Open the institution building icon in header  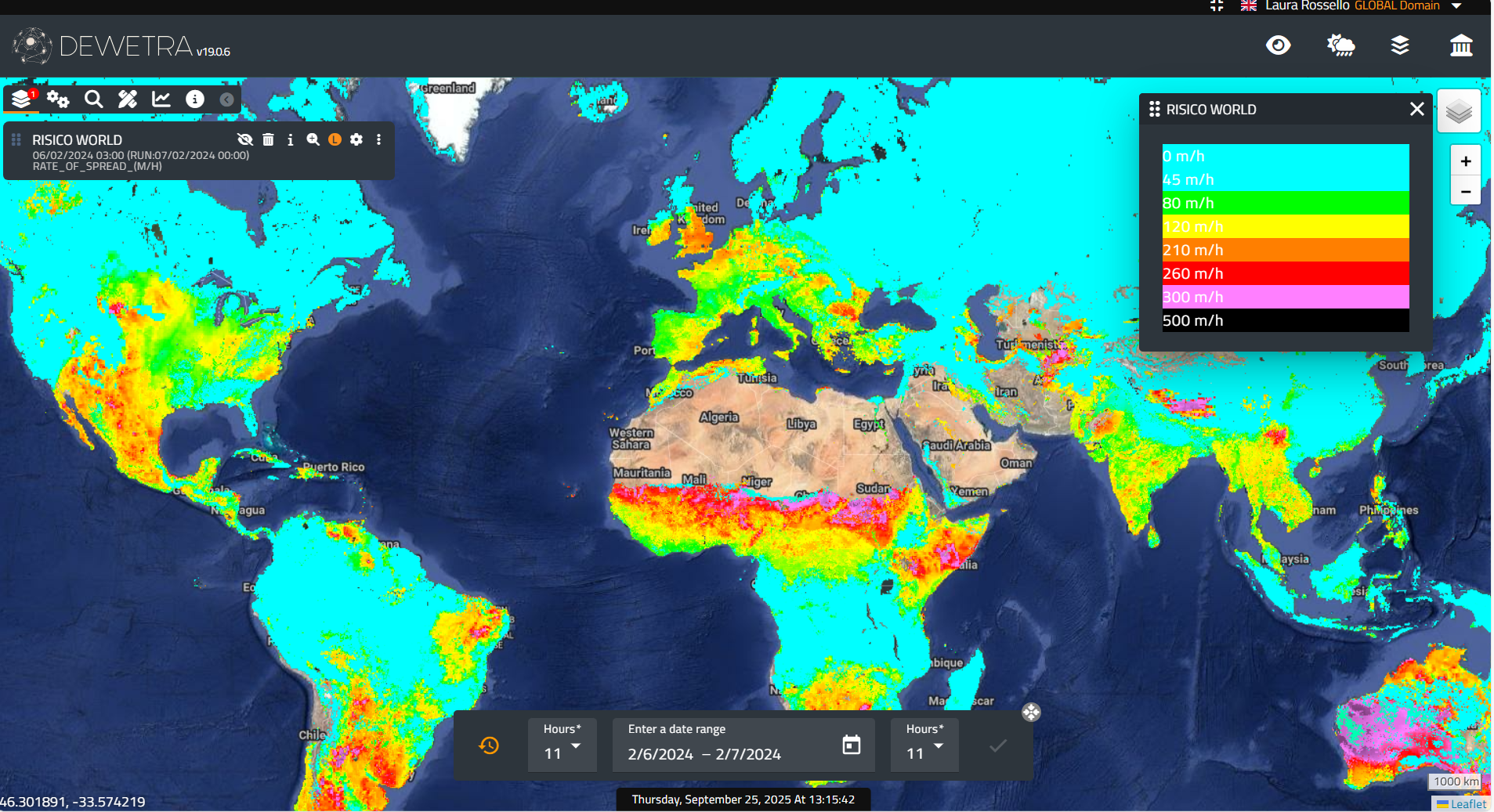click(1461, 45)
